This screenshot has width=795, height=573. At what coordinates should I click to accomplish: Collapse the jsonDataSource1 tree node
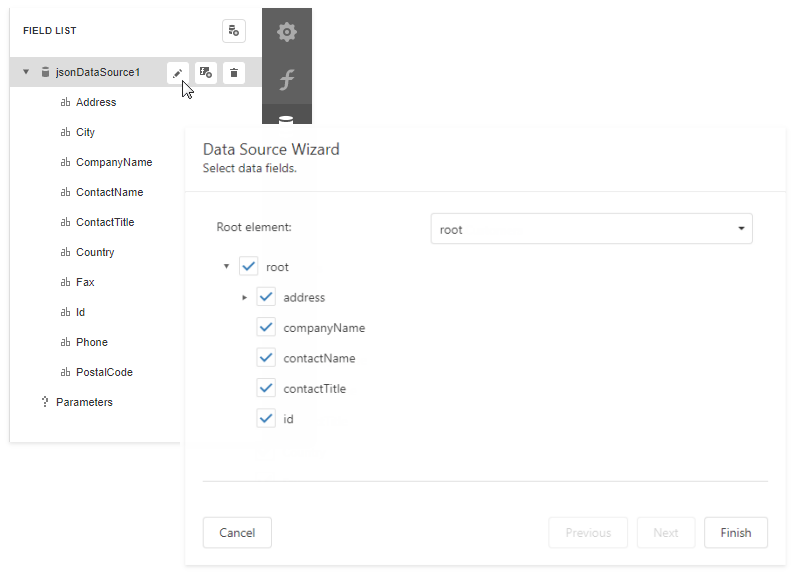(x=26, y=72)
